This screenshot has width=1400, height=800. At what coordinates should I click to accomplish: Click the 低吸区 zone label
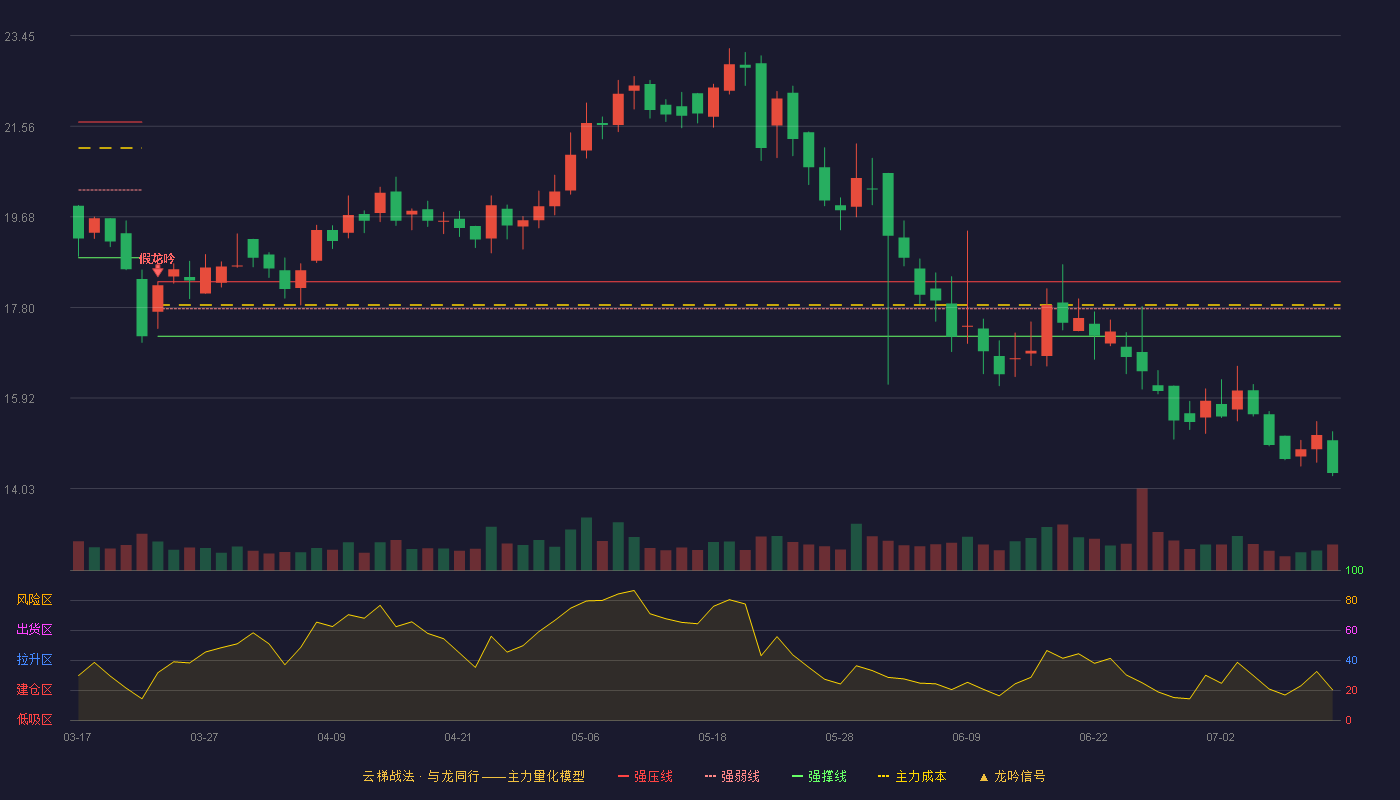click(x=34, y=718)
